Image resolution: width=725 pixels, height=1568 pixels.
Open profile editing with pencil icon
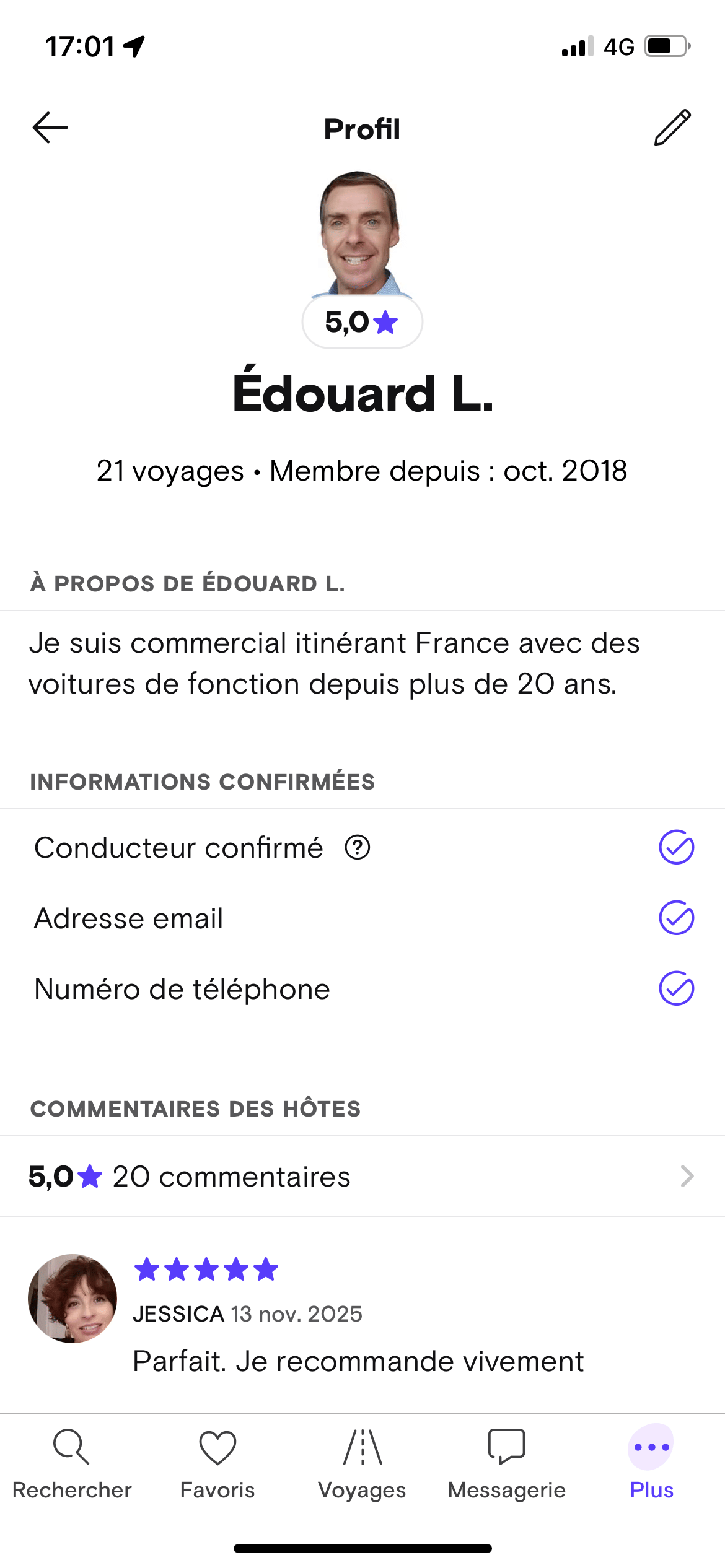(672, 128)
